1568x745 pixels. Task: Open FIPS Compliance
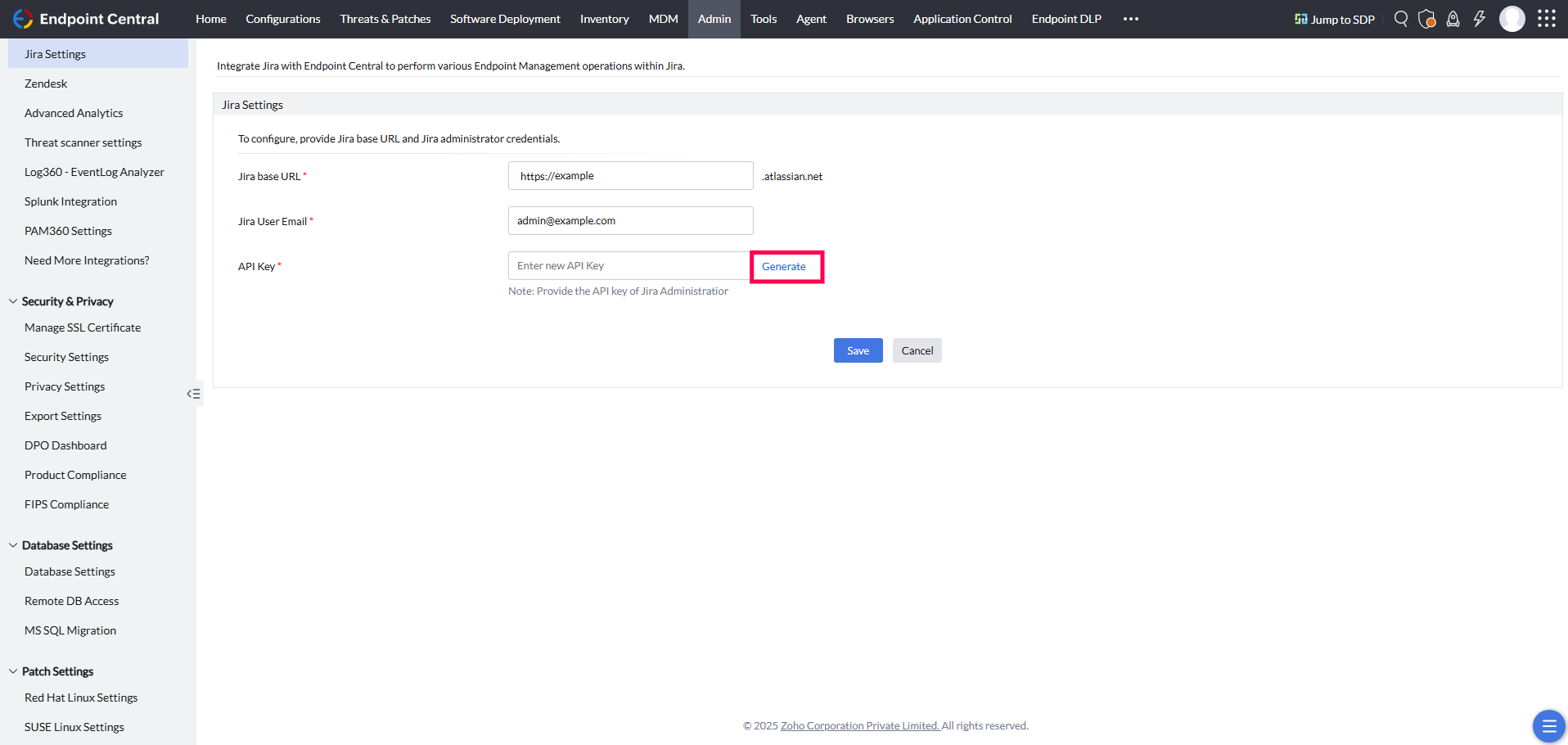click(x=66, y=504)
